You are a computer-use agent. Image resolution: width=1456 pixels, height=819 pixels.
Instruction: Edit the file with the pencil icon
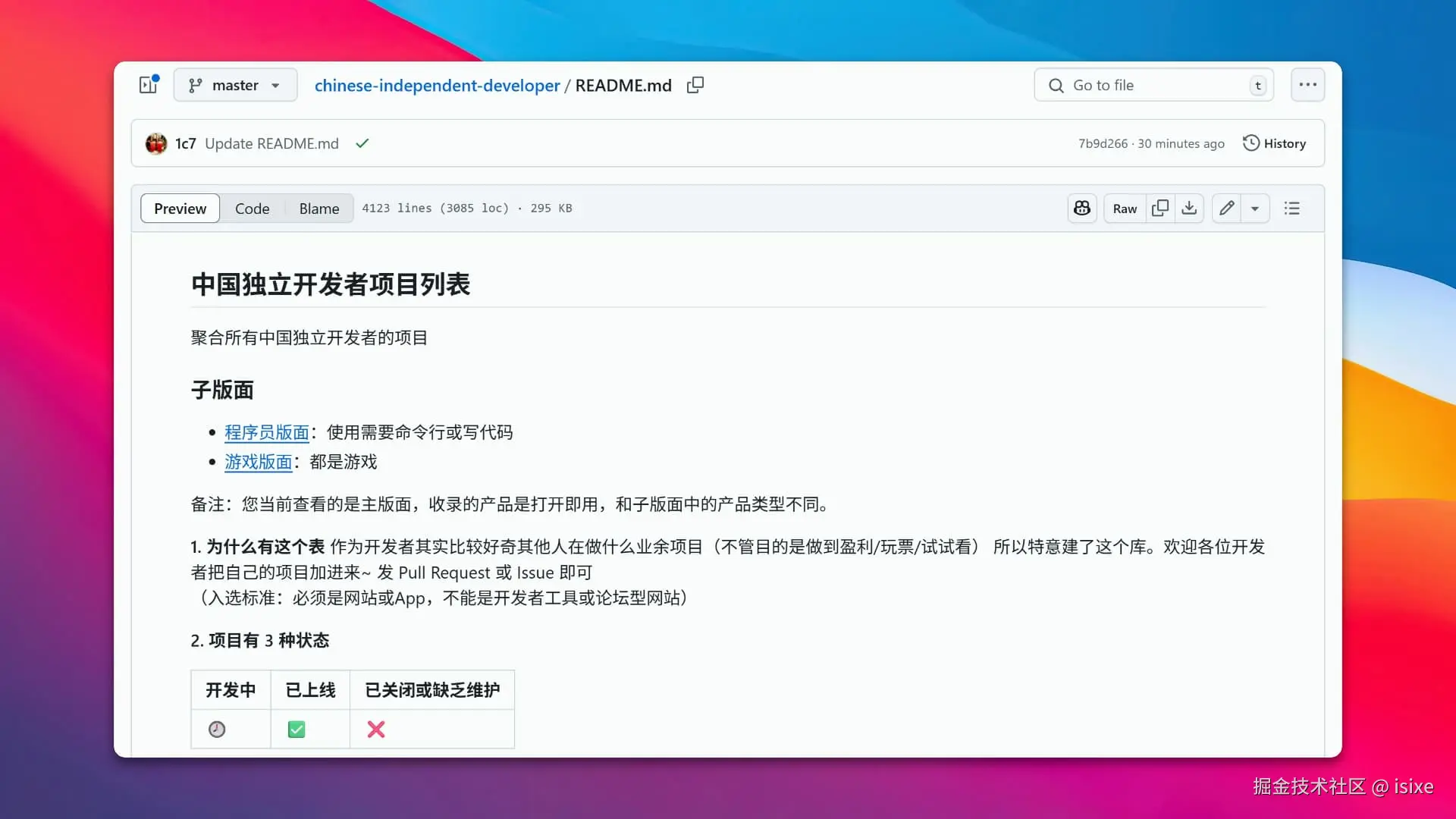tap(1226, 208)
